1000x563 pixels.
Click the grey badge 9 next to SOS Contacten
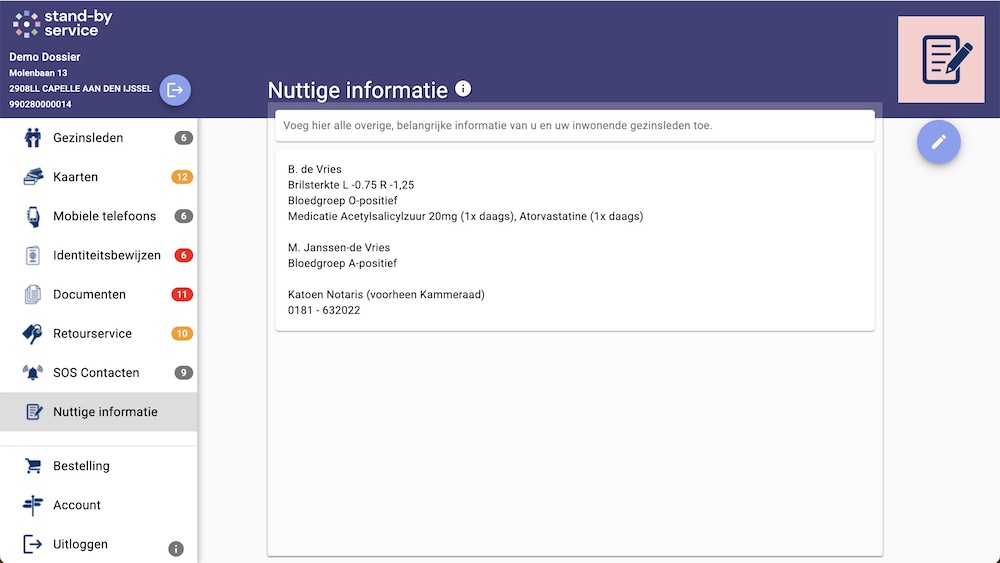point(184,372)
